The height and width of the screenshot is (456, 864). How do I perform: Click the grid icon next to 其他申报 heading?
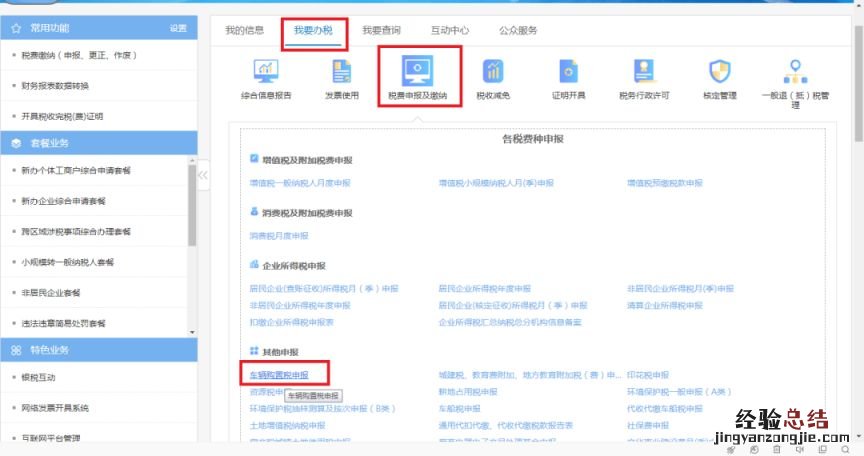tap(254, 350)
